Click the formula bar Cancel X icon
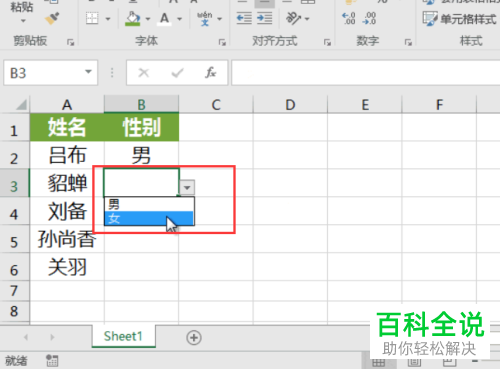 144,73
